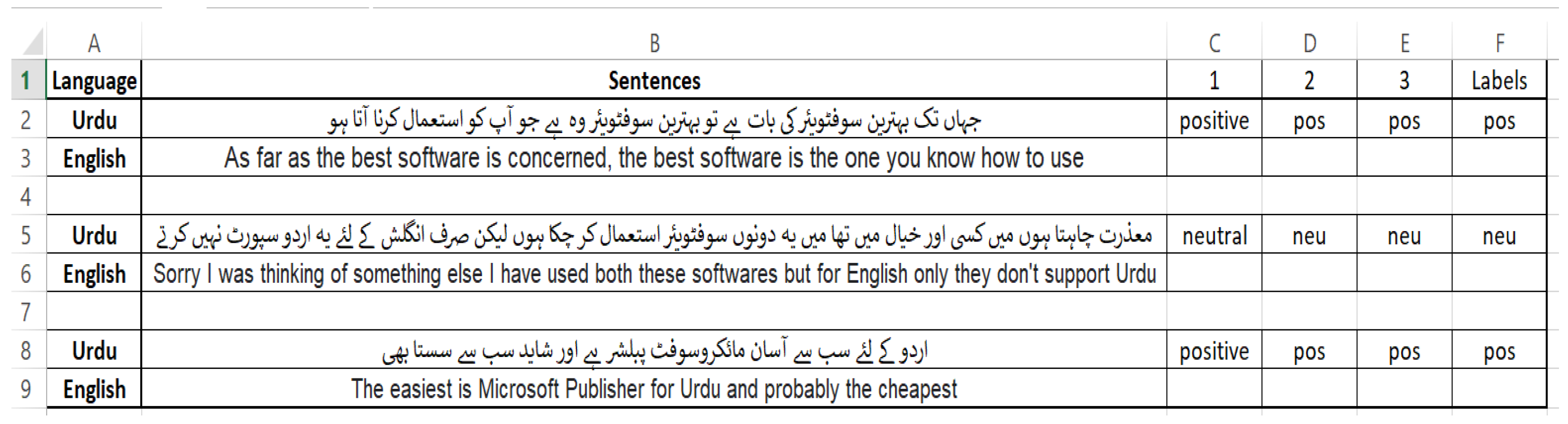Click the Microsoft Publisher sentence cell

click(654, 388)
